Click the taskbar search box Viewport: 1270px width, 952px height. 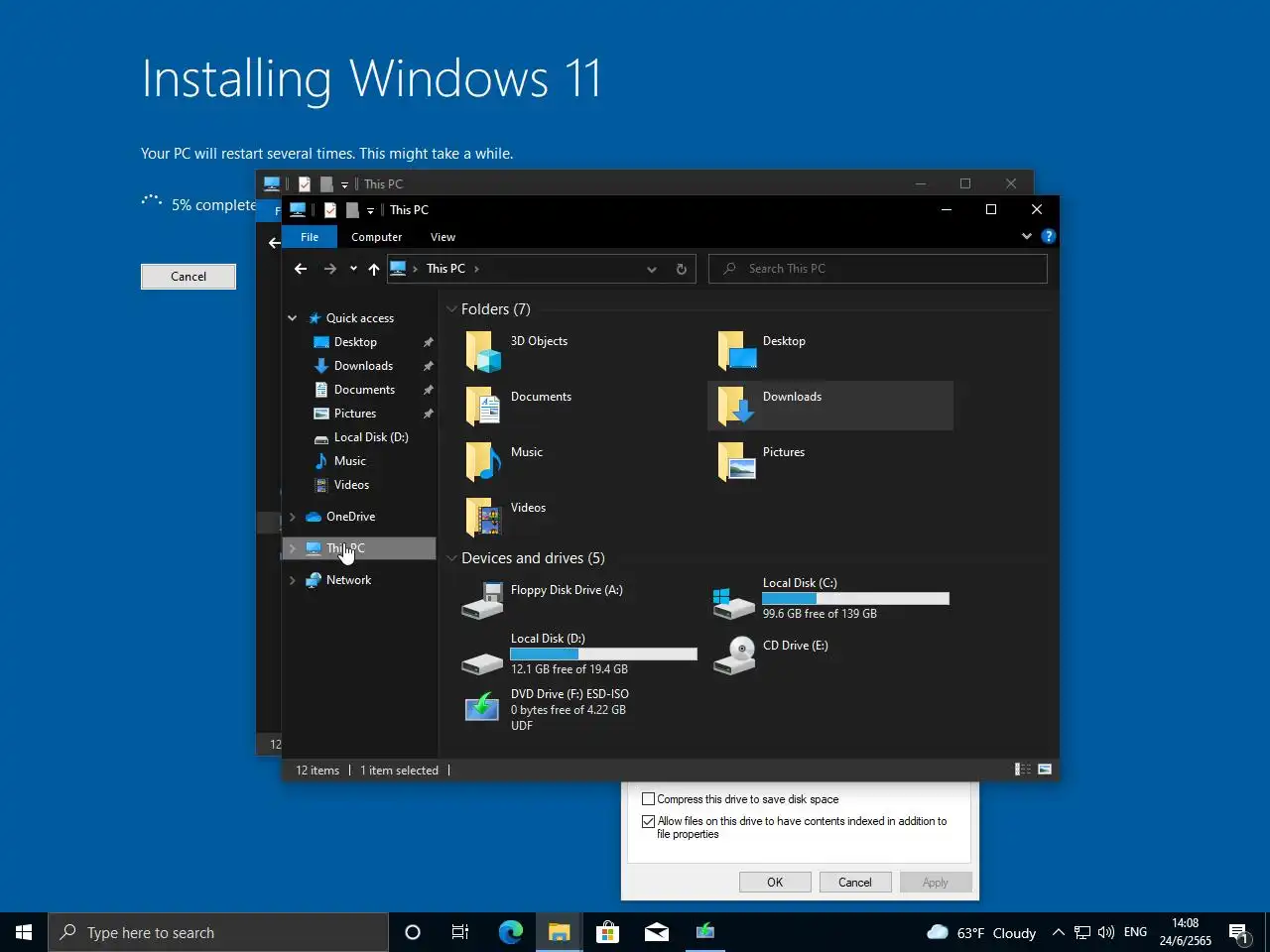(x=218, y=932)
